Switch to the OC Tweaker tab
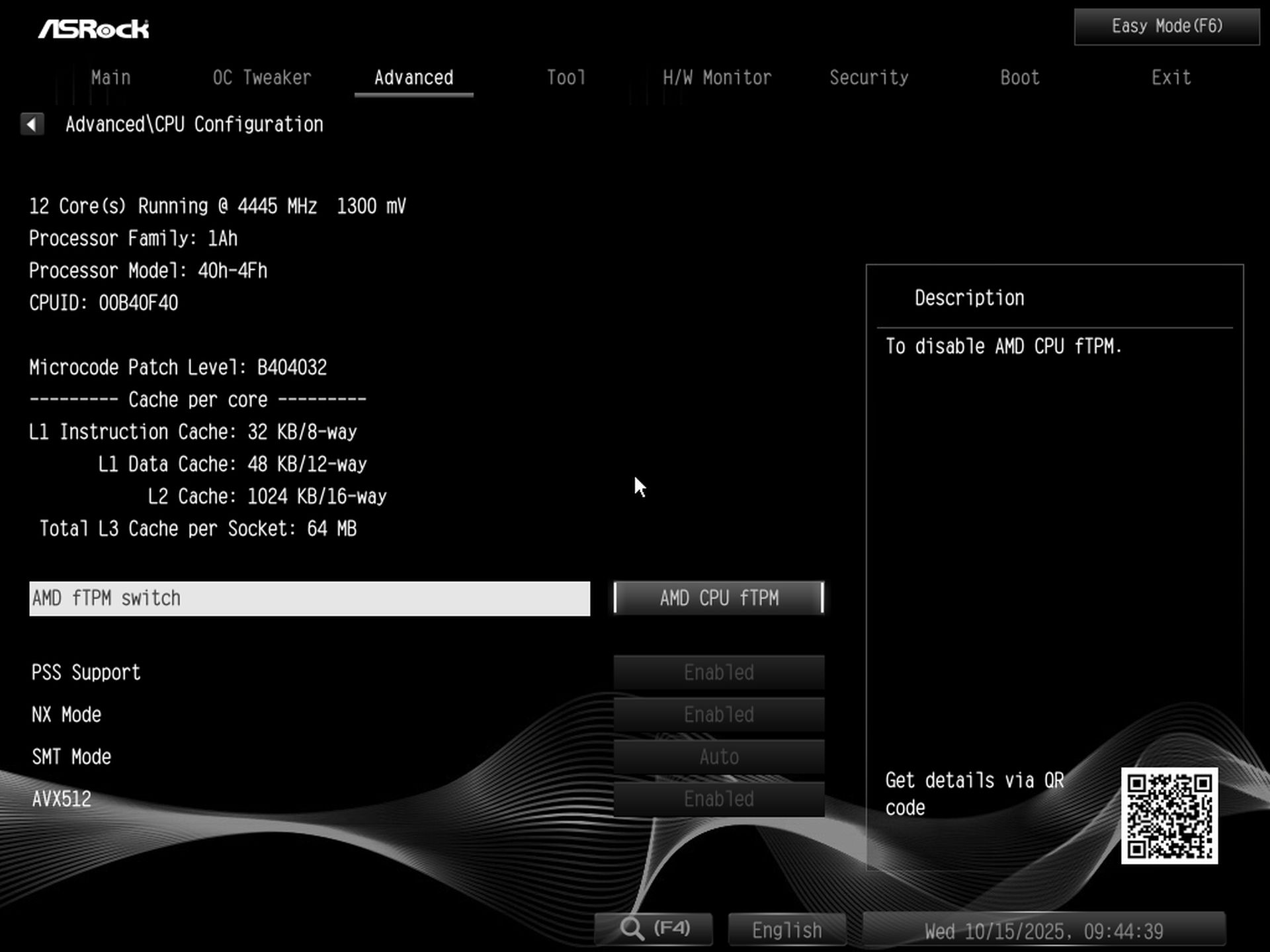1270x952 pixels. (262, 77)
